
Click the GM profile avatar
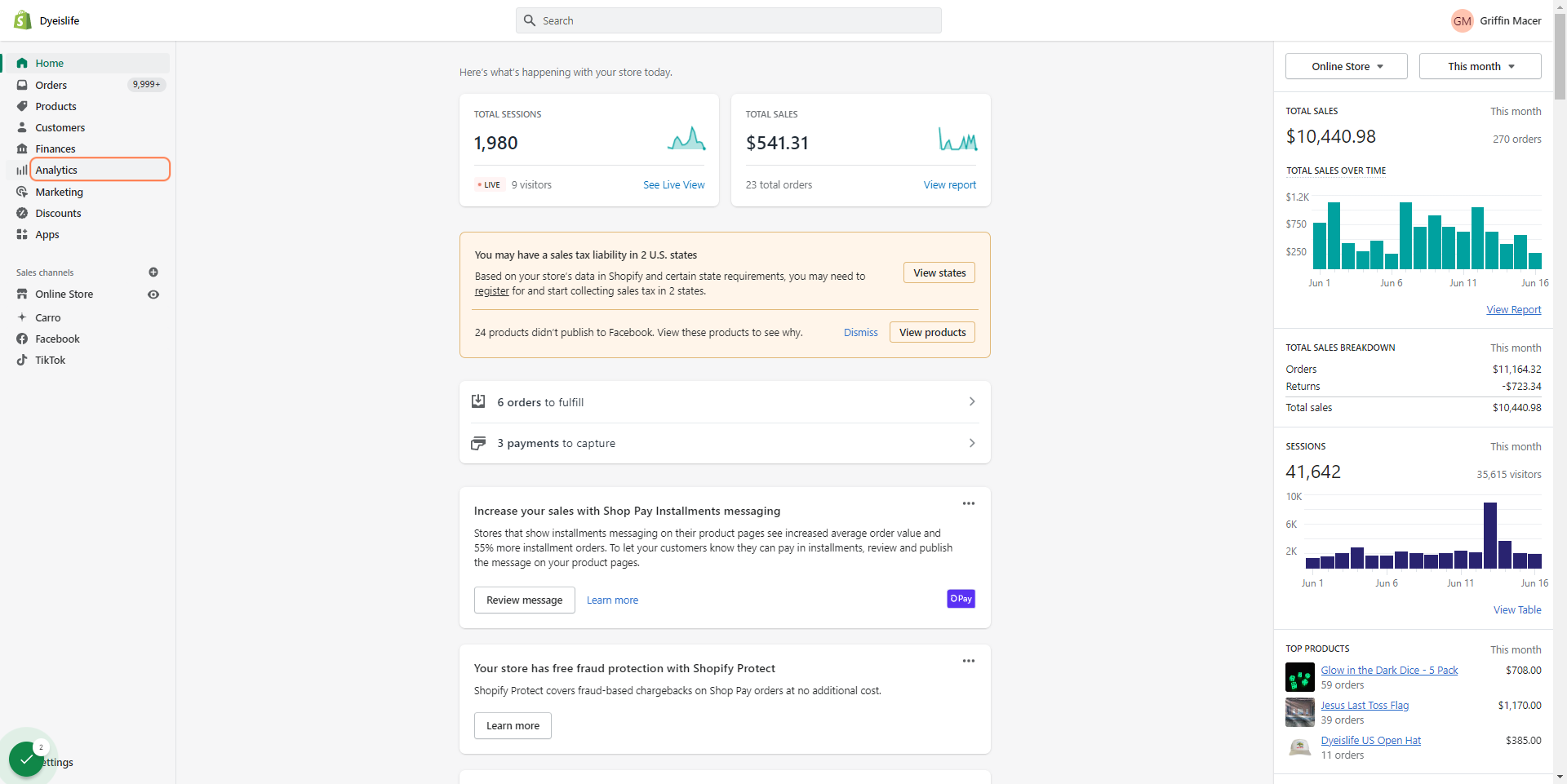click(1462, 21)
